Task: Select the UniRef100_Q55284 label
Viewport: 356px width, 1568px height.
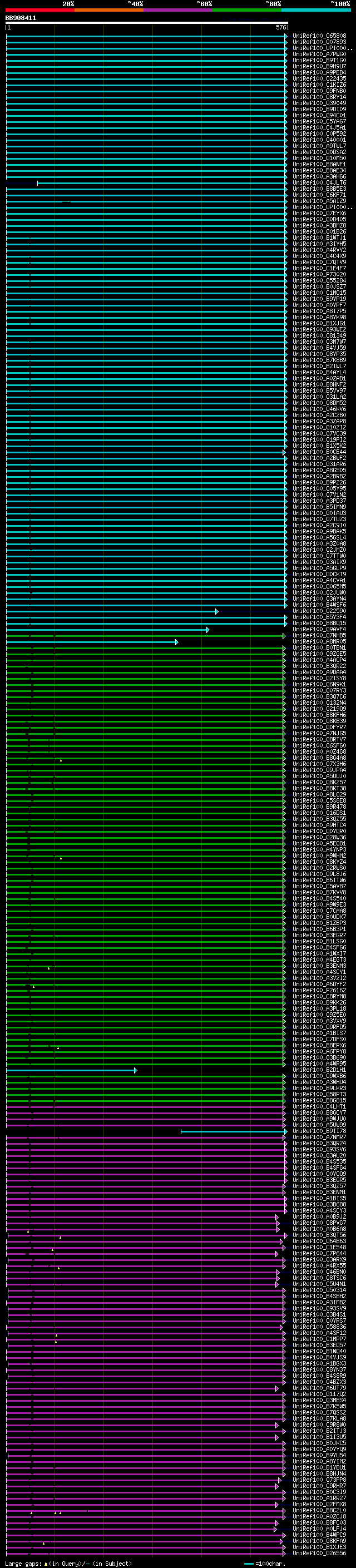Action: tap(319, 280)
